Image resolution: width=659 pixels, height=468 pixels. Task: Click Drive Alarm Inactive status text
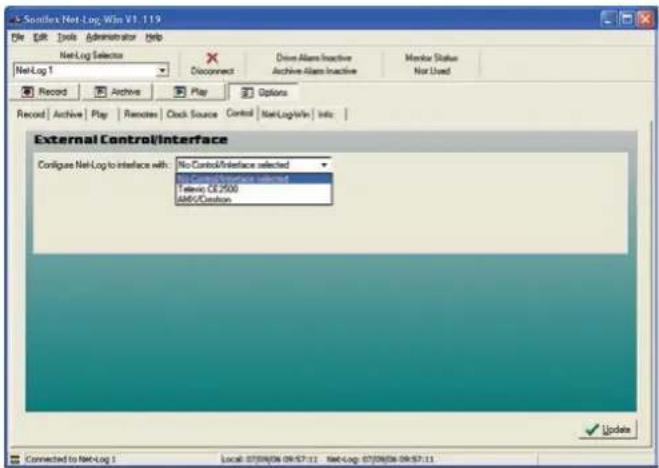314,58
